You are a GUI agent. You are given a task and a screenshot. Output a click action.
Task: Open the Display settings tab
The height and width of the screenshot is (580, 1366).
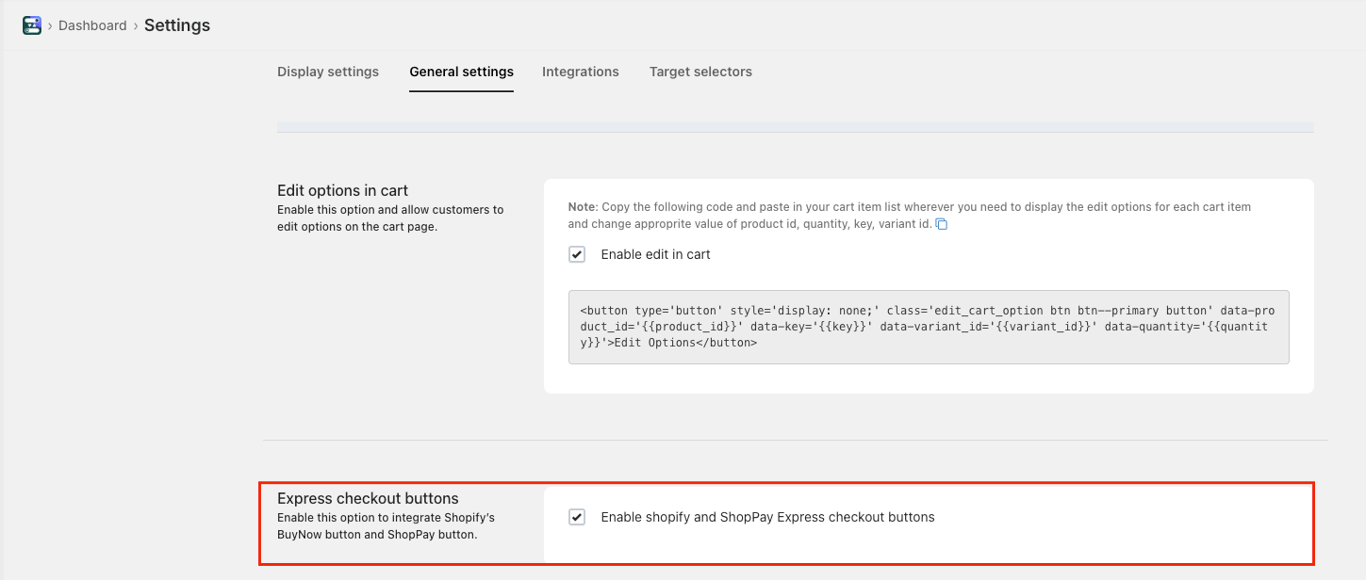tap(328, 72)
